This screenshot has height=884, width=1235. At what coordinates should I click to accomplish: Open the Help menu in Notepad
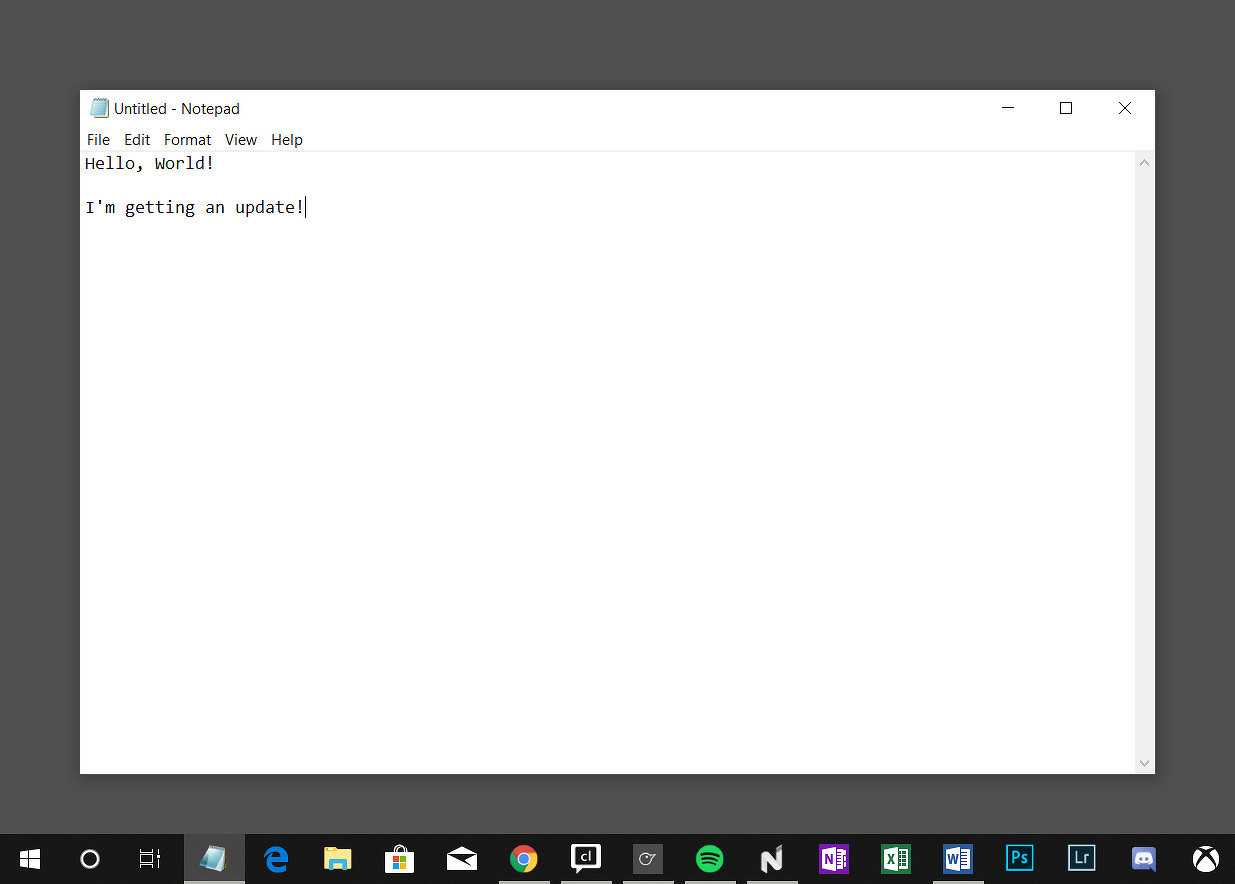click(x=286, y=140)
